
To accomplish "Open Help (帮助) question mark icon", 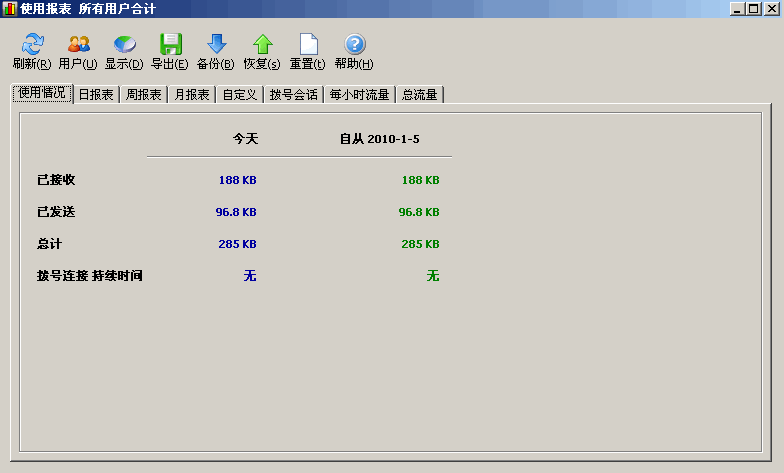I will [354, 44].
